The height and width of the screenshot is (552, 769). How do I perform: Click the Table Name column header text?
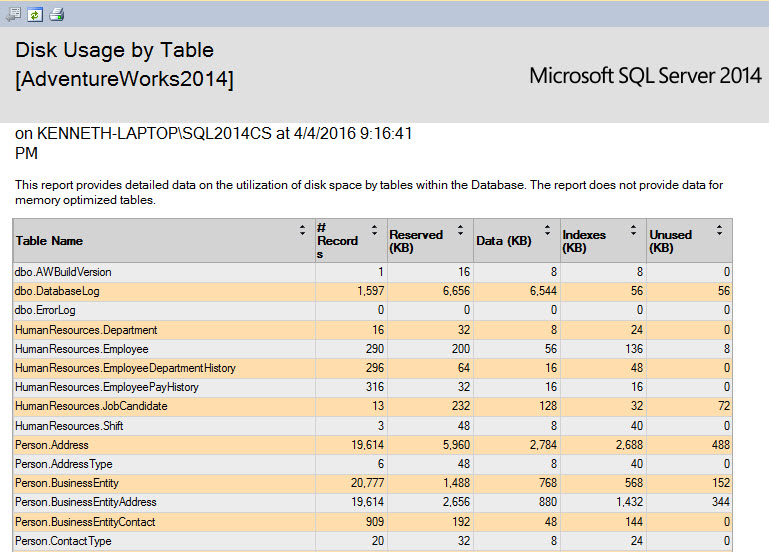(x=49, y=241)
